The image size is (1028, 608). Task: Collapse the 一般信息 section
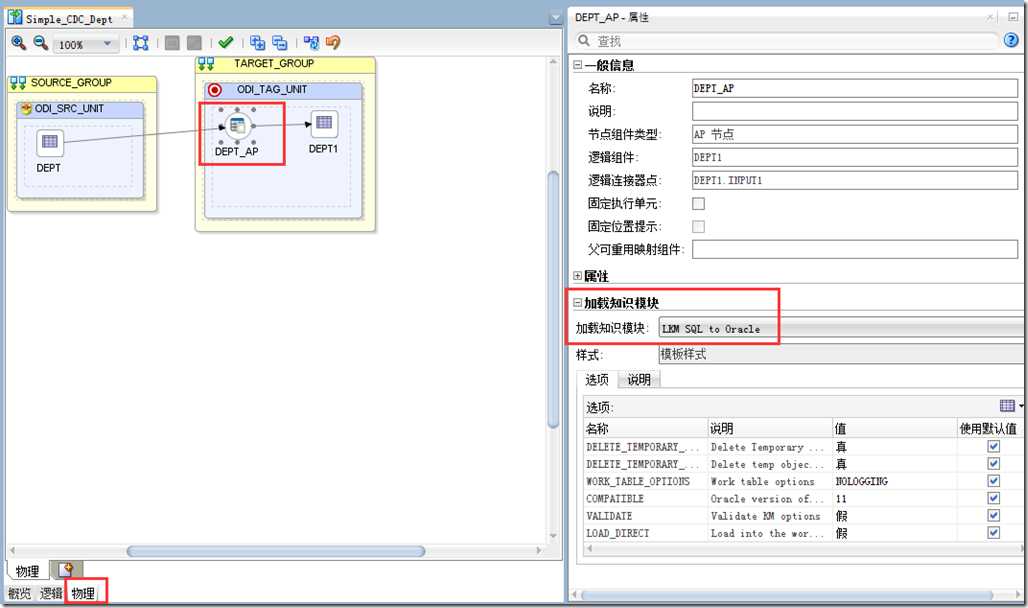point(578,65)
